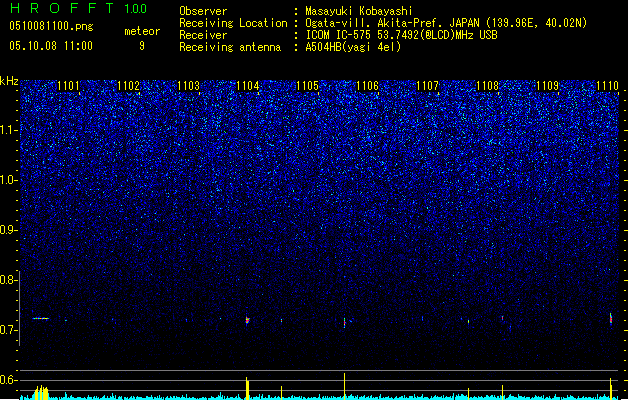Screen dimensions: 629x400
Task: Click the 1103 time marker
Action: point(188,85)
